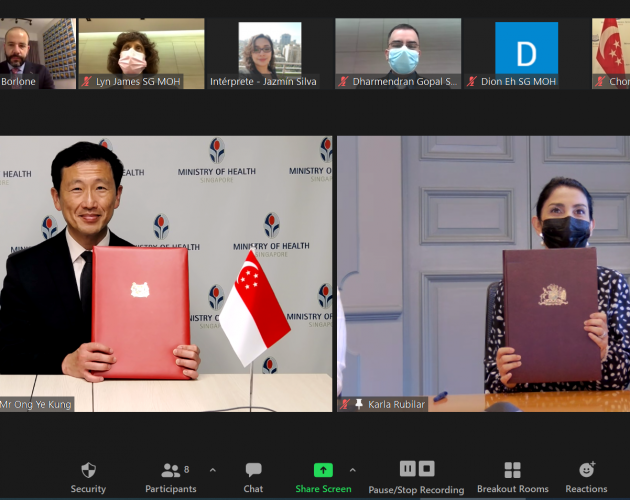Select Lyn James SG MOH video thumbnail
Screen dimensions: 630x500
coord(141,50)
